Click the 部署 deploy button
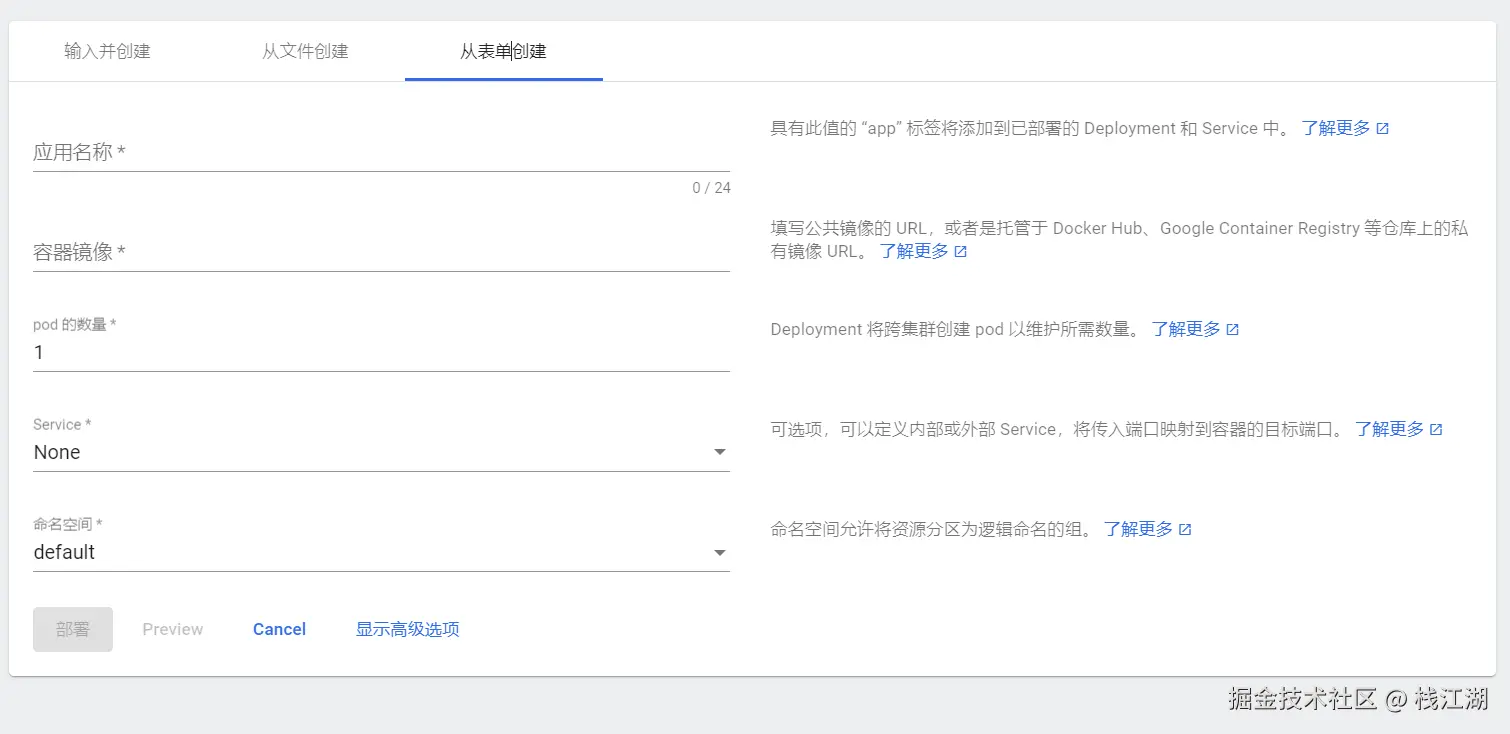 [73, 629]
